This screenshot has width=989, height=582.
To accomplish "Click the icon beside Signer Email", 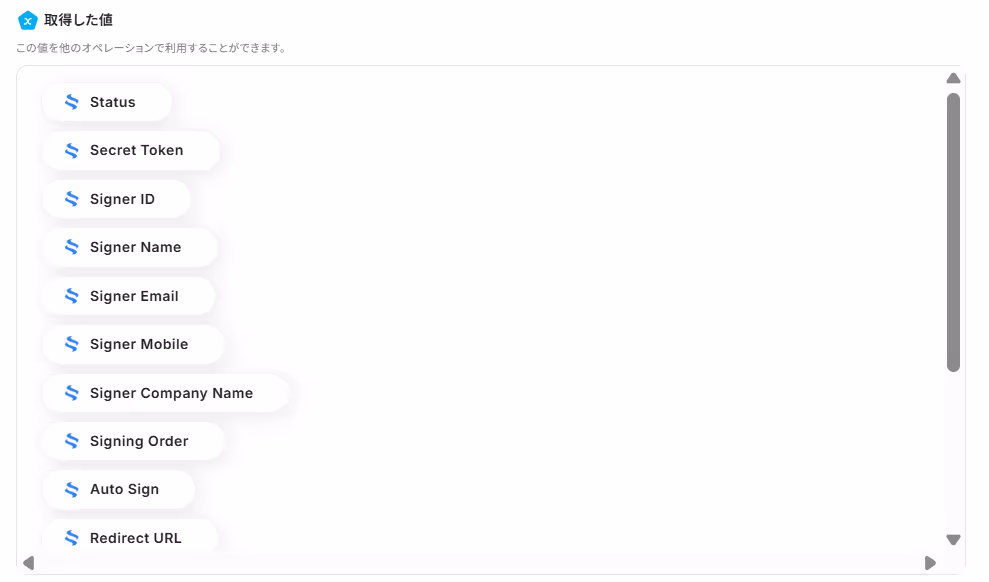I will [72, 296].
